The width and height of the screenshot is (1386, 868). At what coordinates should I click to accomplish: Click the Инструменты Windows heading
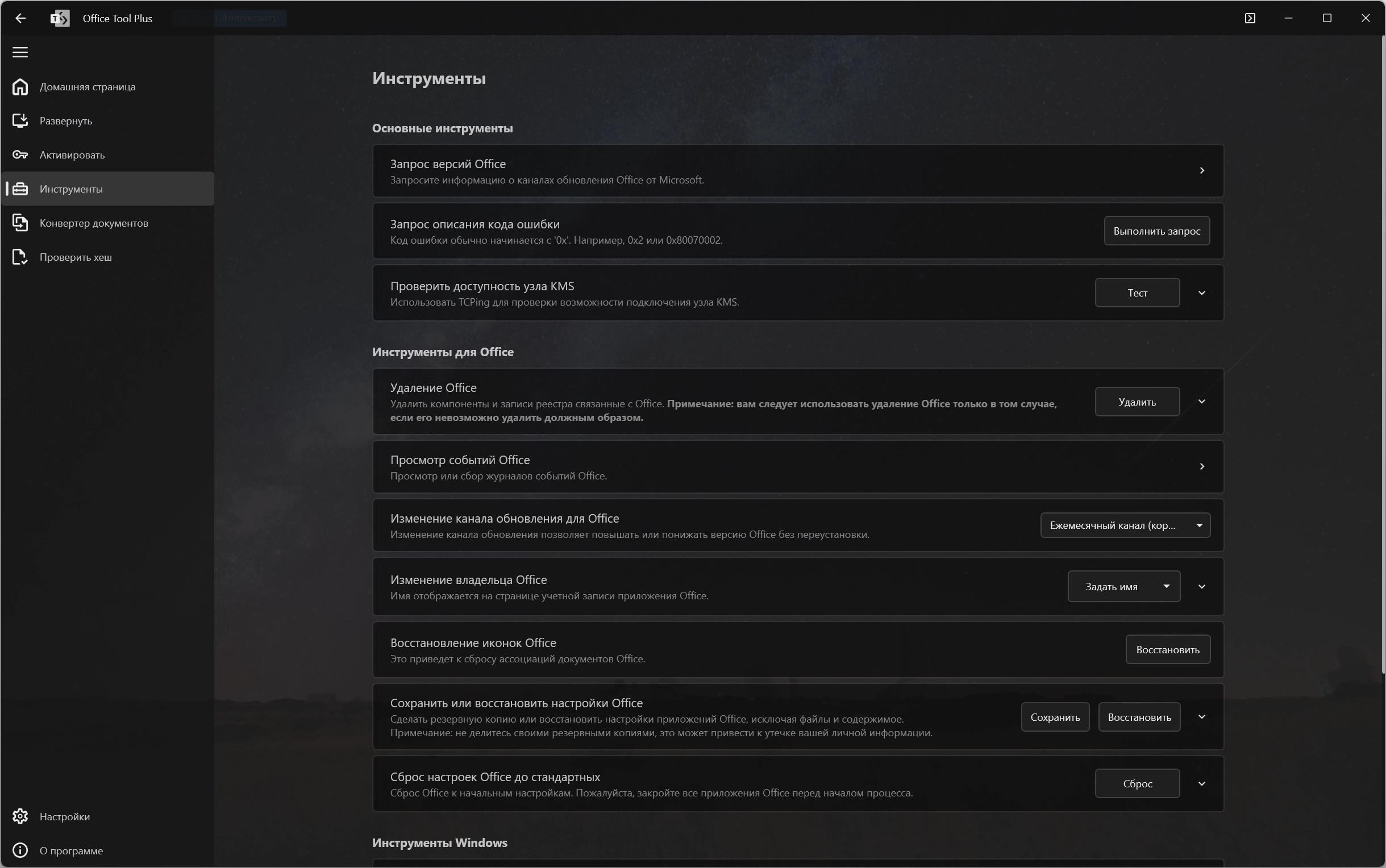point(440,843)
